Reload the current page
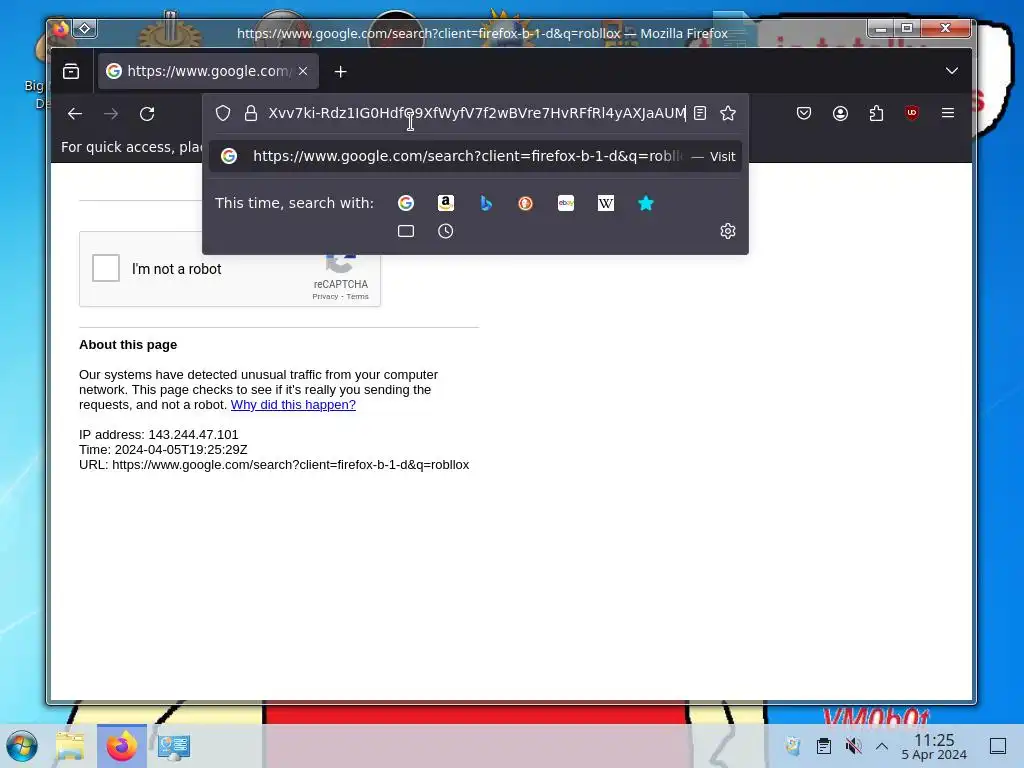 (x=147, y=114)
